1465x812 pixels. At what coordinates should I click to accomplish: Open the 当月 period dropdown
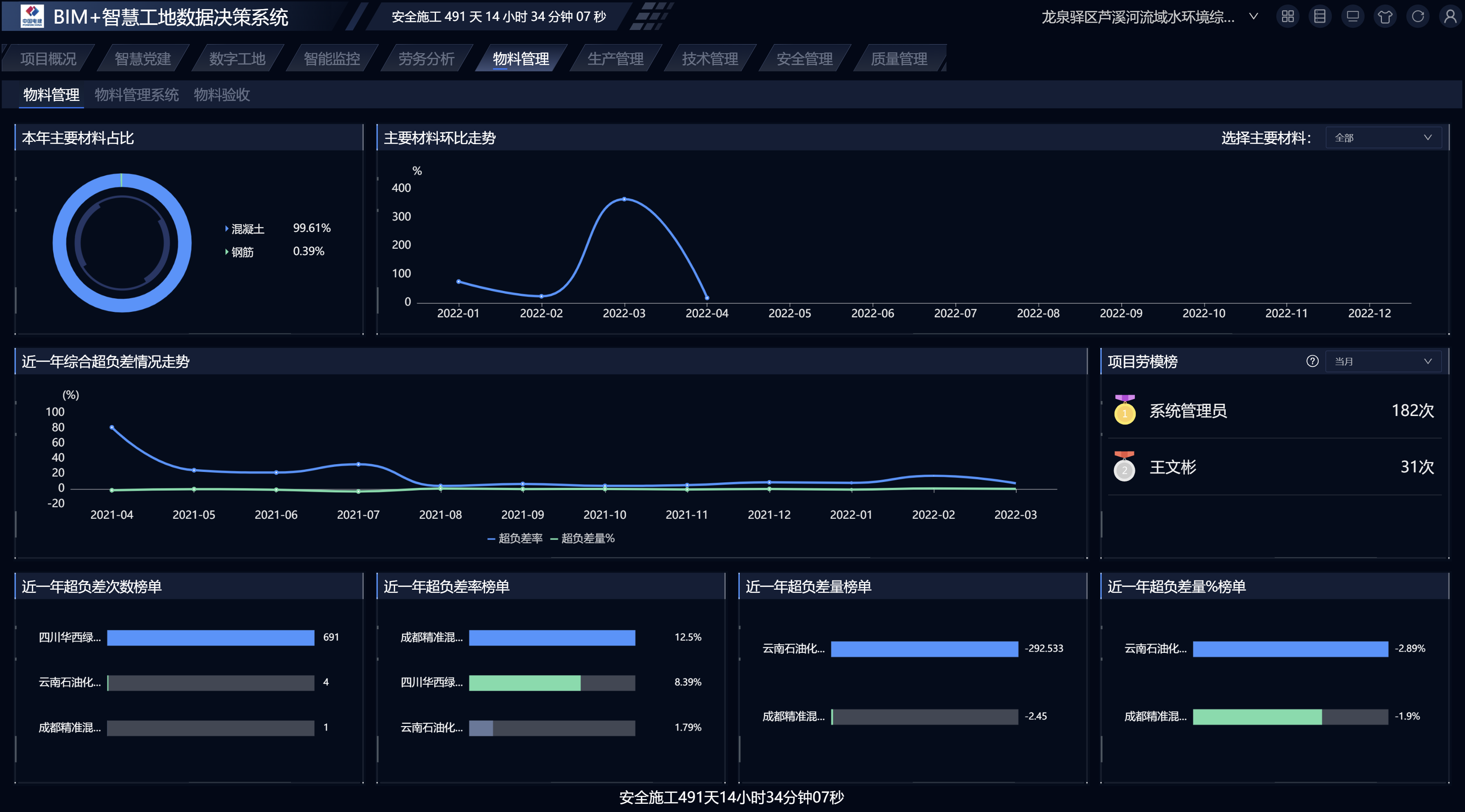click(1383, 361)
